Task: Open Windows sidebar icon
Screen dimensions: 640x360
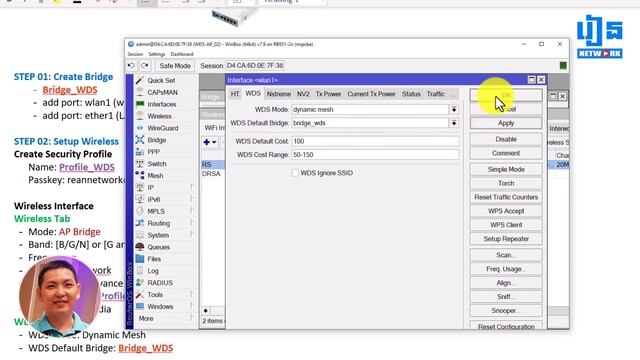Action: point(140,306)
